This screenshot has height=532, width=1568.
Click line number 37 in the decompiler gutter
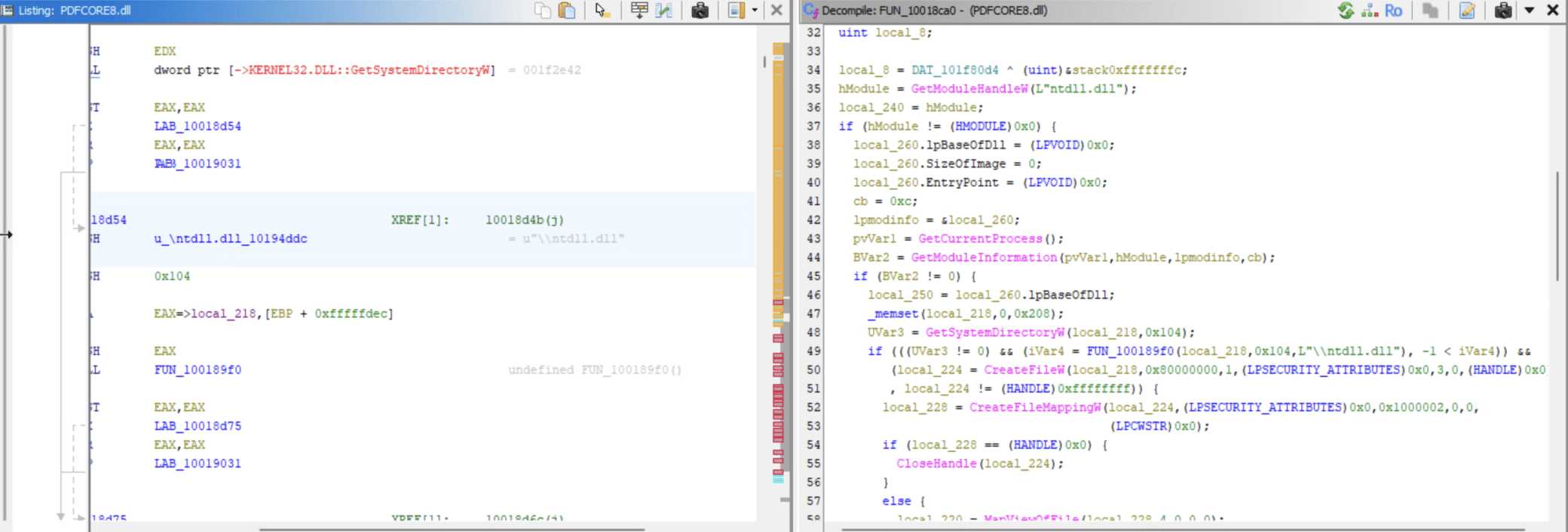pyautogui.click(x=813, y=127)
